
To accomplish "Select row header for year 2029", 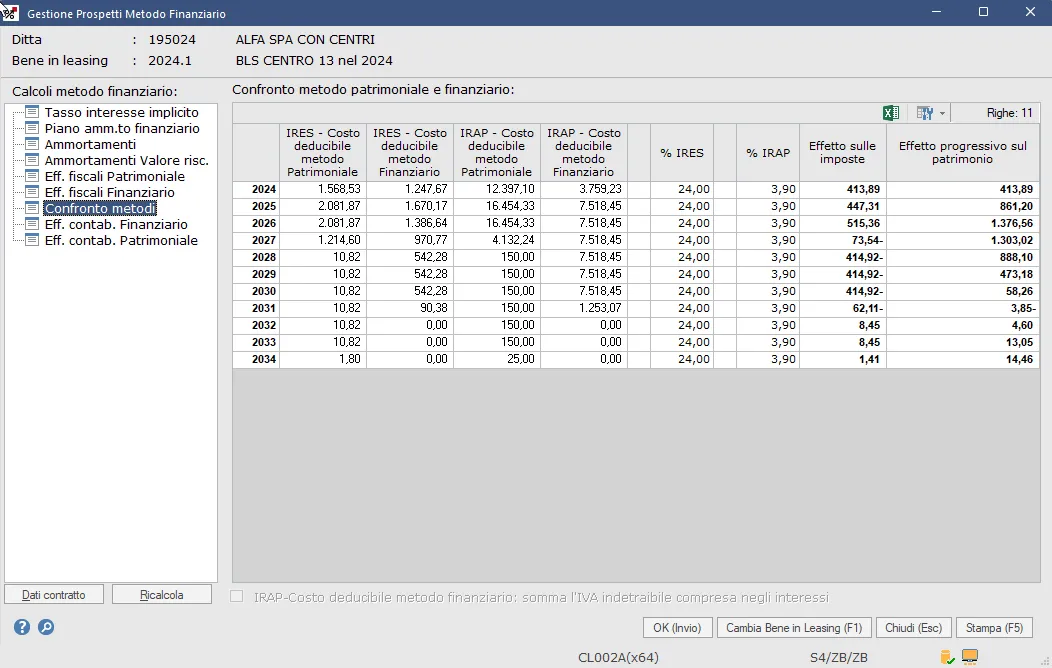I will coord(256,274).
